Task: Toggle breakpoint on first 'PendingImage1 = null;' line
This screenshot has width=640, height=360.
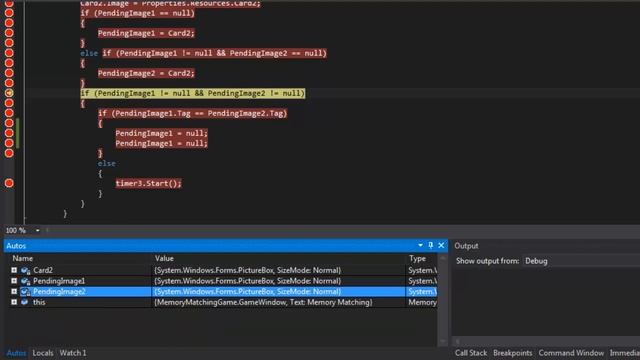Action: pyautogui.click(x=9, y=133)
